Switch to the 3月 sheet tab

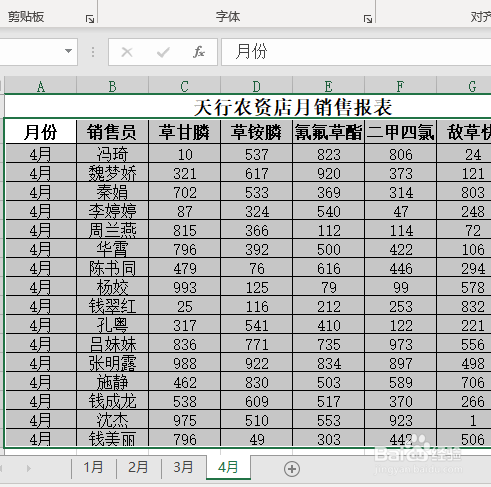point(183,468)
